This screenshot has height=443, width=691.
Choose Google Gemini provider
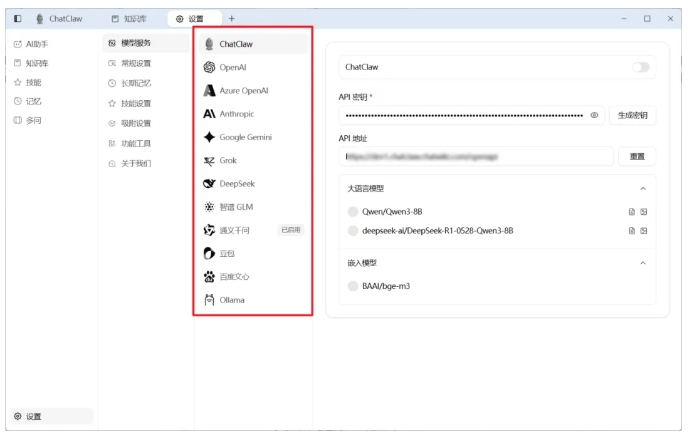(251, 136)
